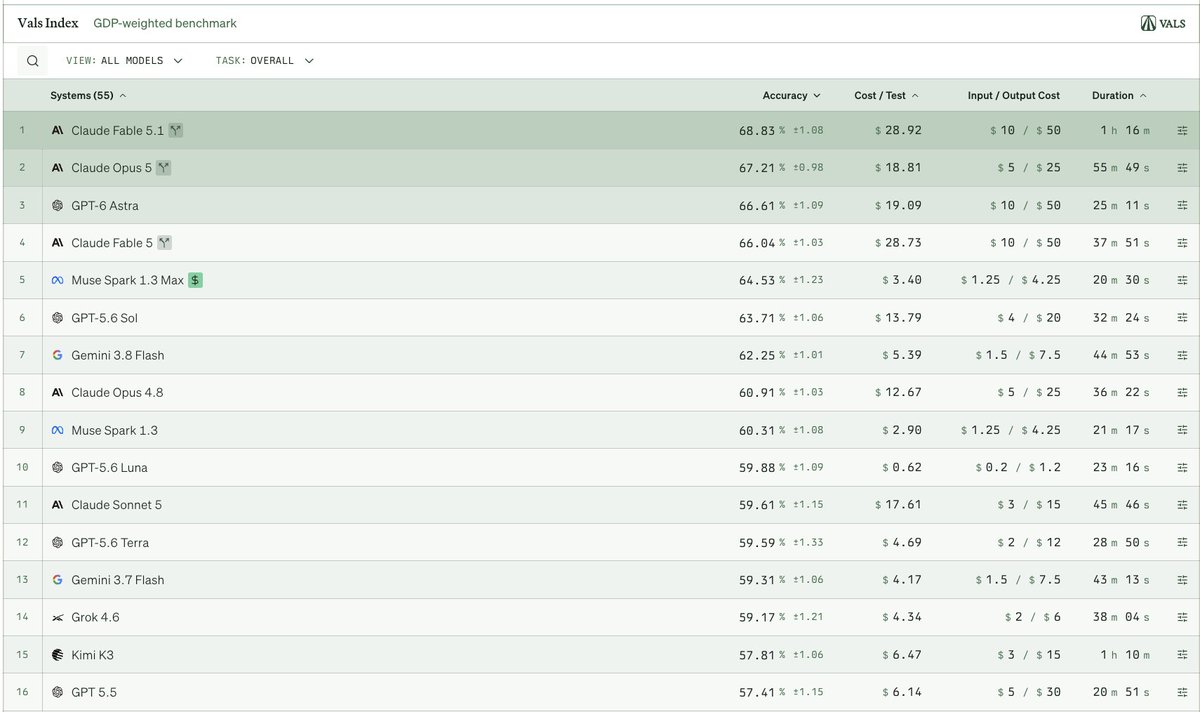Click the Claude Opus 4.8 model name
This screenshot has height=712, width=1200.
117,393
